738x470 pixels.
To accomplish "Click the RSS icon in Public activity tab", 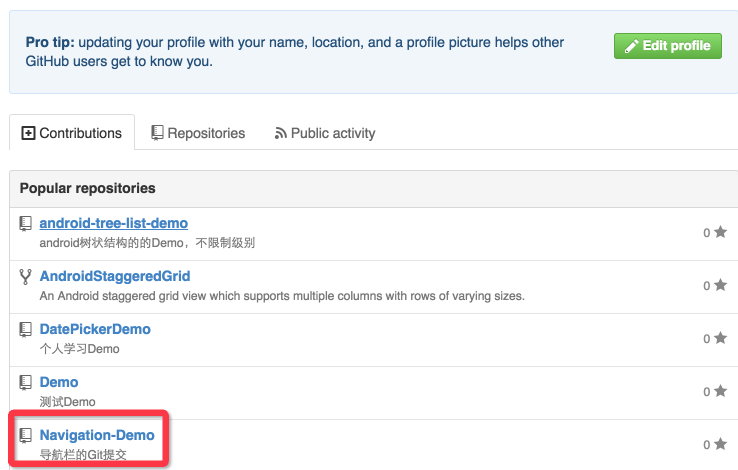I will click(281, 133).
